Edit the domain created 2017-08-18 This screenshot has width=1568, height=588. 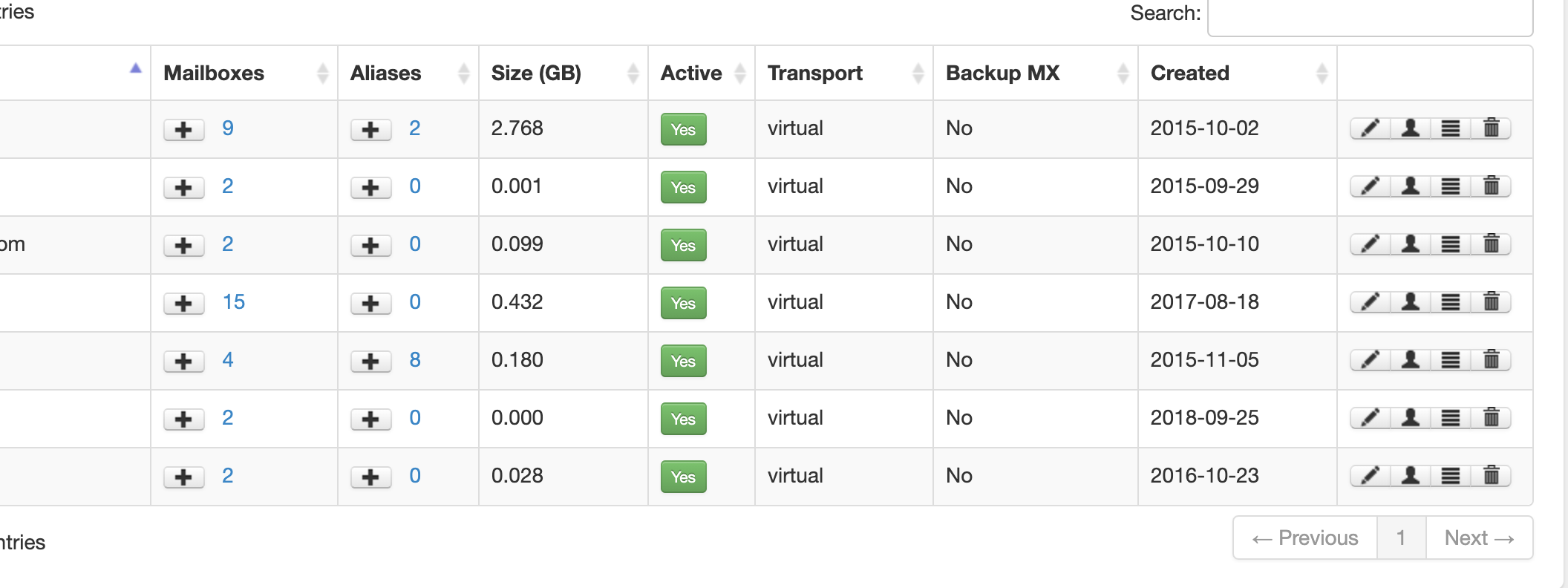coord(1371,302)
